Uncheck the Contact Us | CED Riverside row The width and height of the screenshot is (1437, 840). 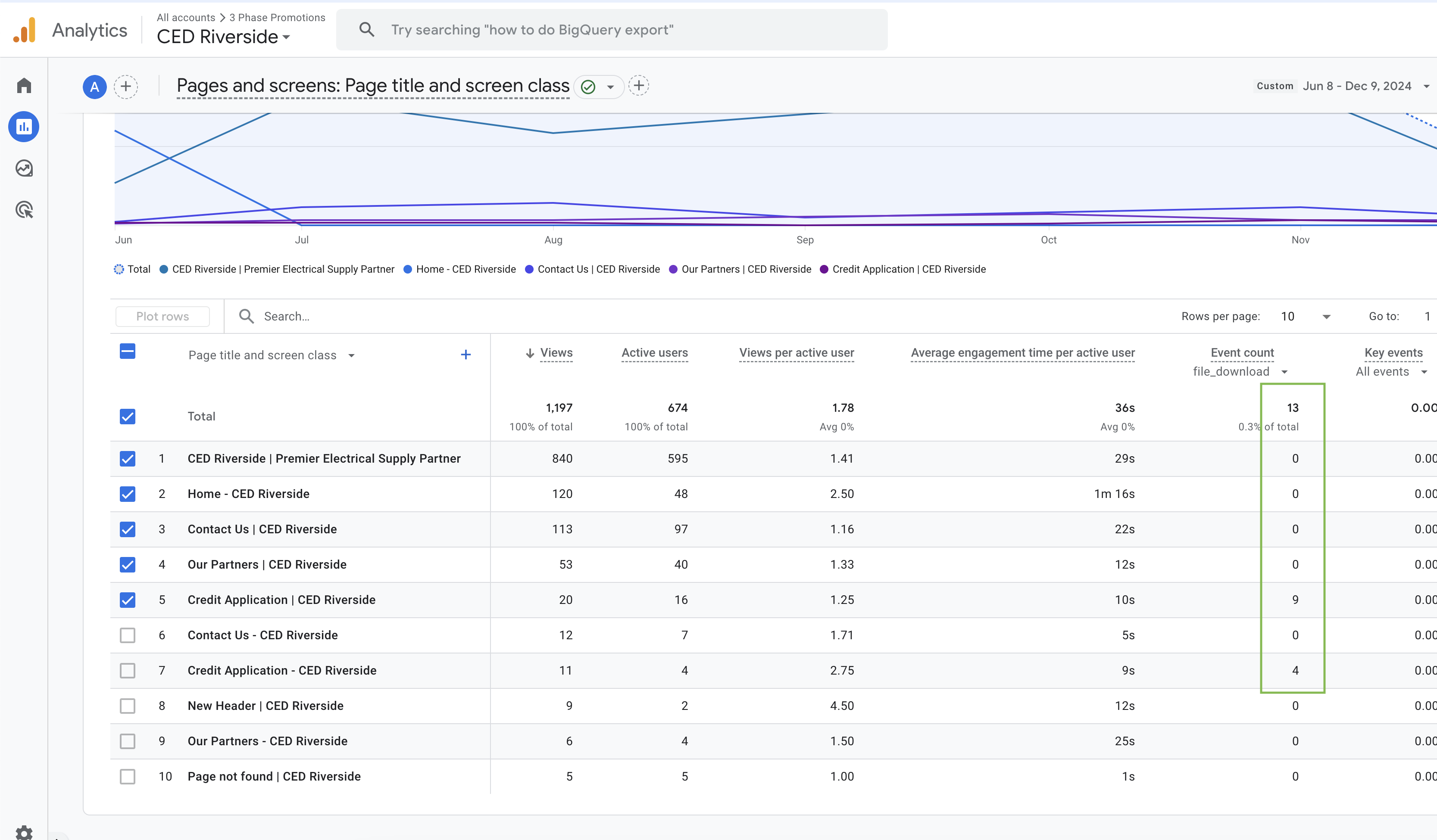pos(128,529)
